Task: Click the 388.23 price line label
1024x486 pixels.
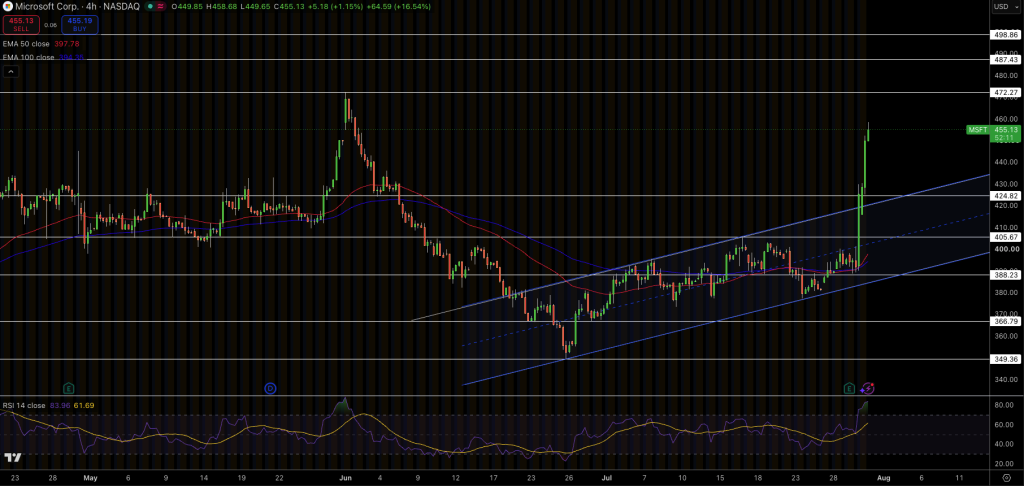Action: point(1006,275)
